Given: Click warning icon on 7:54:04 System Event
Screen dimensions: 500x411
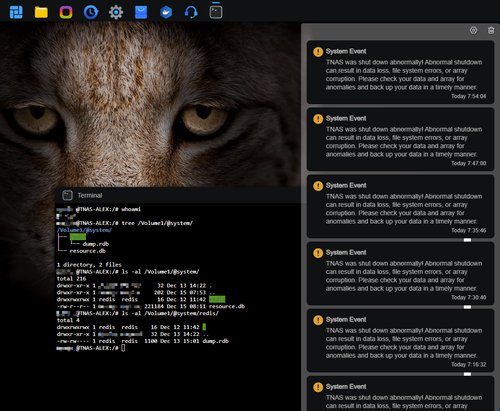Looking at the screenshot, I should (318, 52).
